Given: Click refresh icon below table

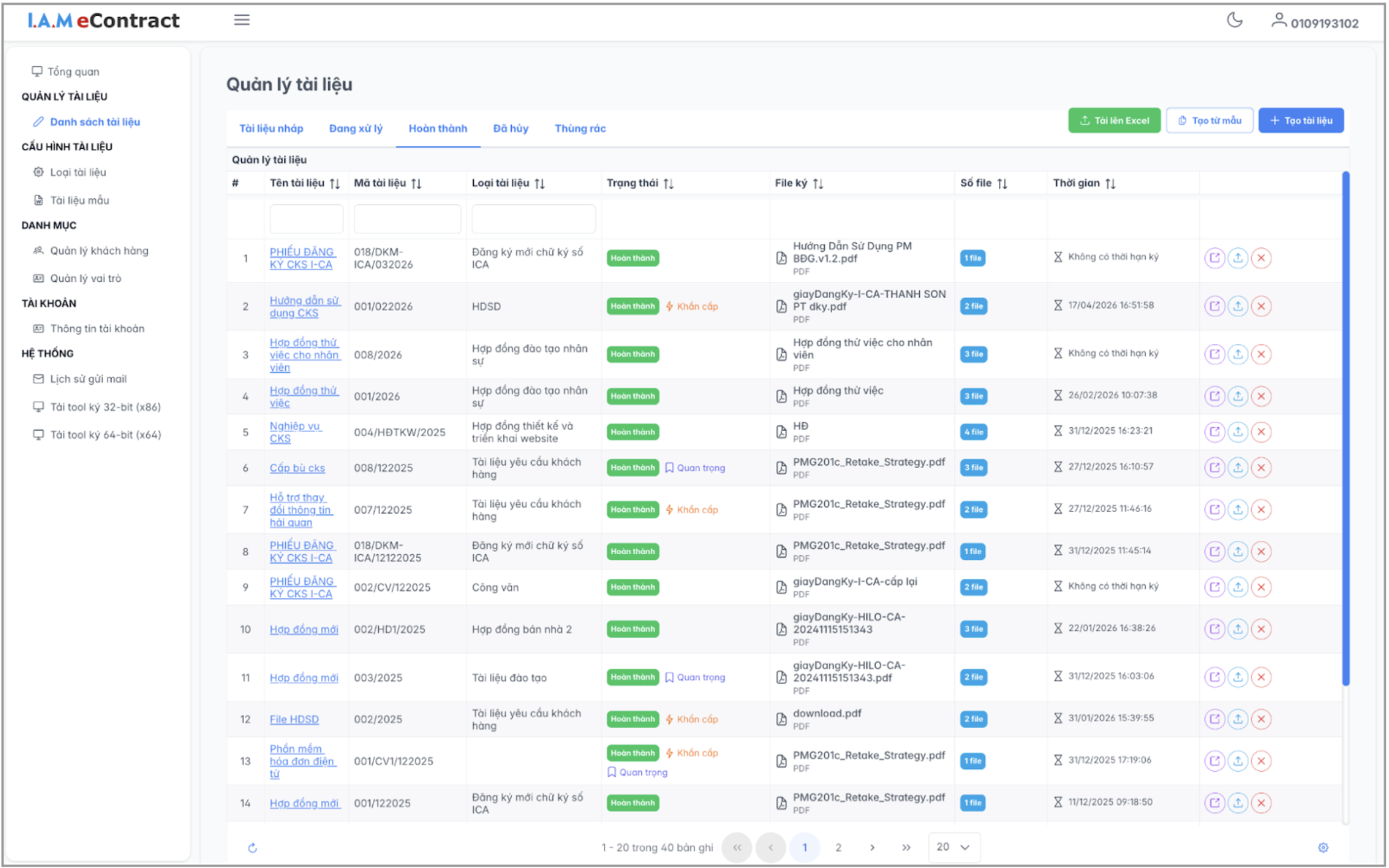Looking at the screenshot, I should click(x=253, y=847).
